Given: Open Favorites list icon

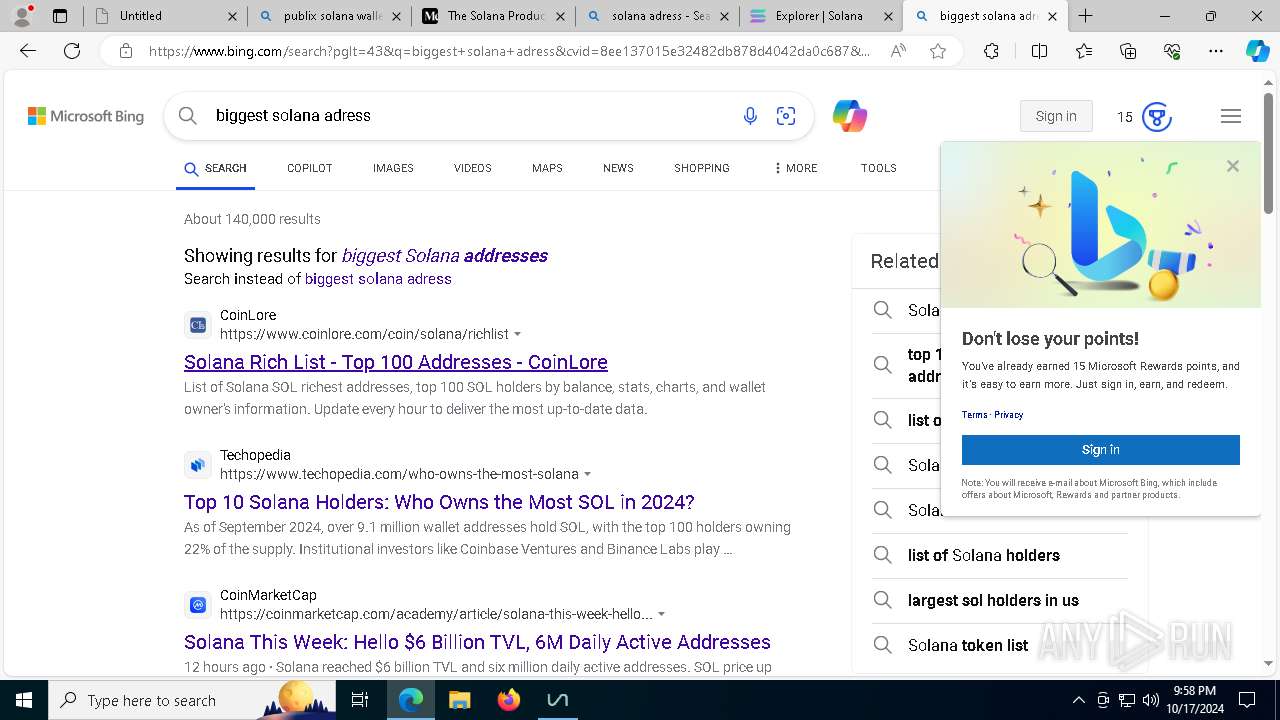Looking at the screenshot, I should [x=1084, y=51].
